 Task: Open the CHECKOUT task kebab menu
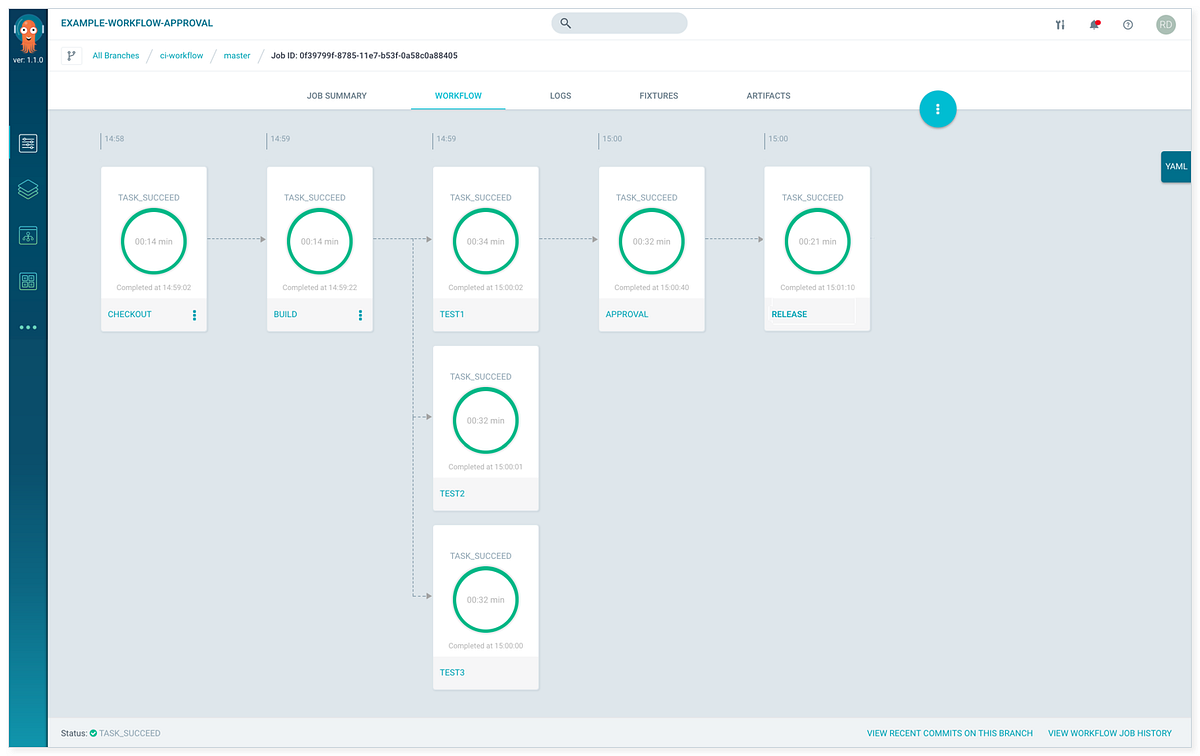(x=196, y=314)
